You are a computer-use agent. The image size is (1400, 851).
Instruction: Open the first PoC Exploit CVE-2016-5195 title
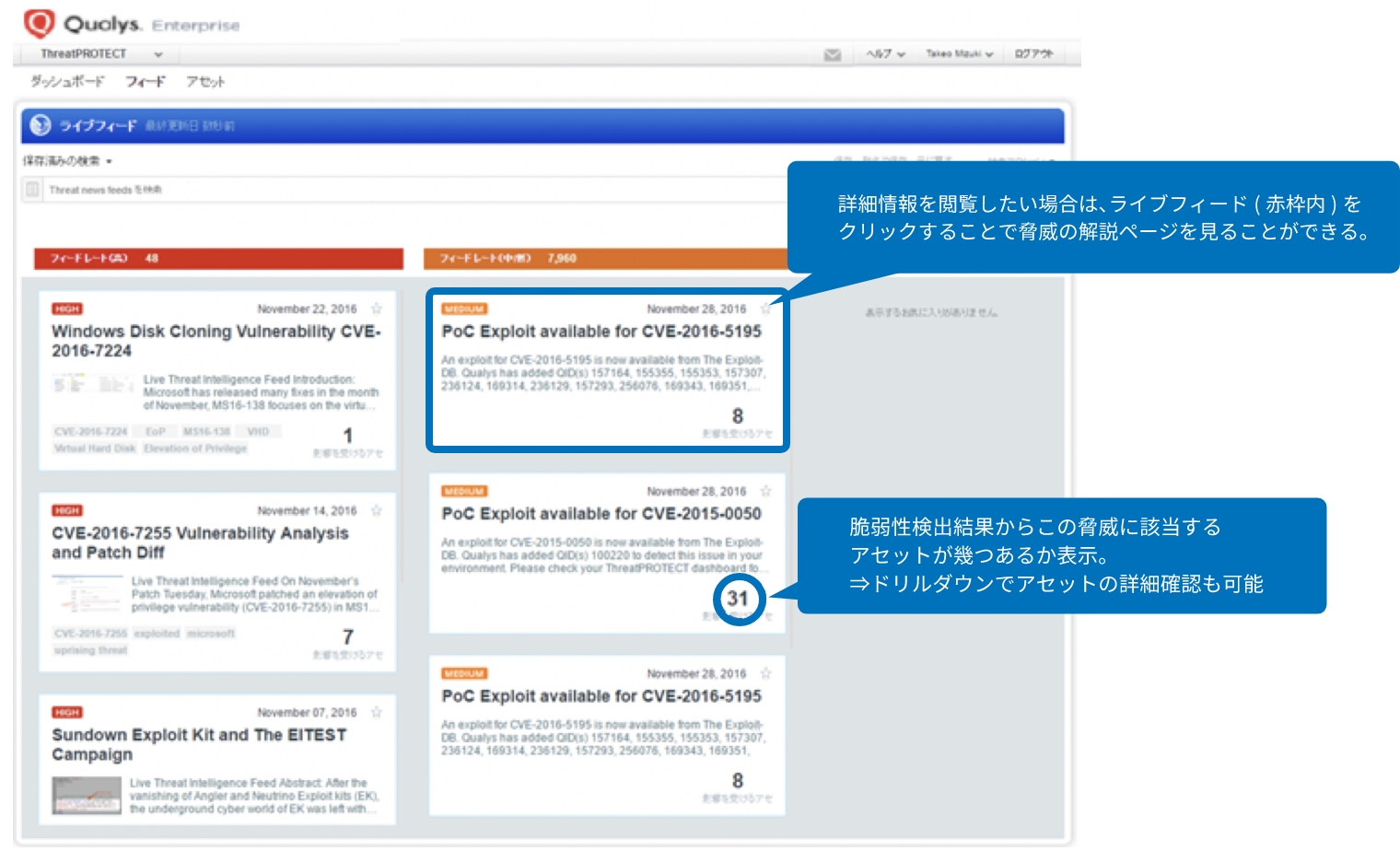tap(601, 331)
